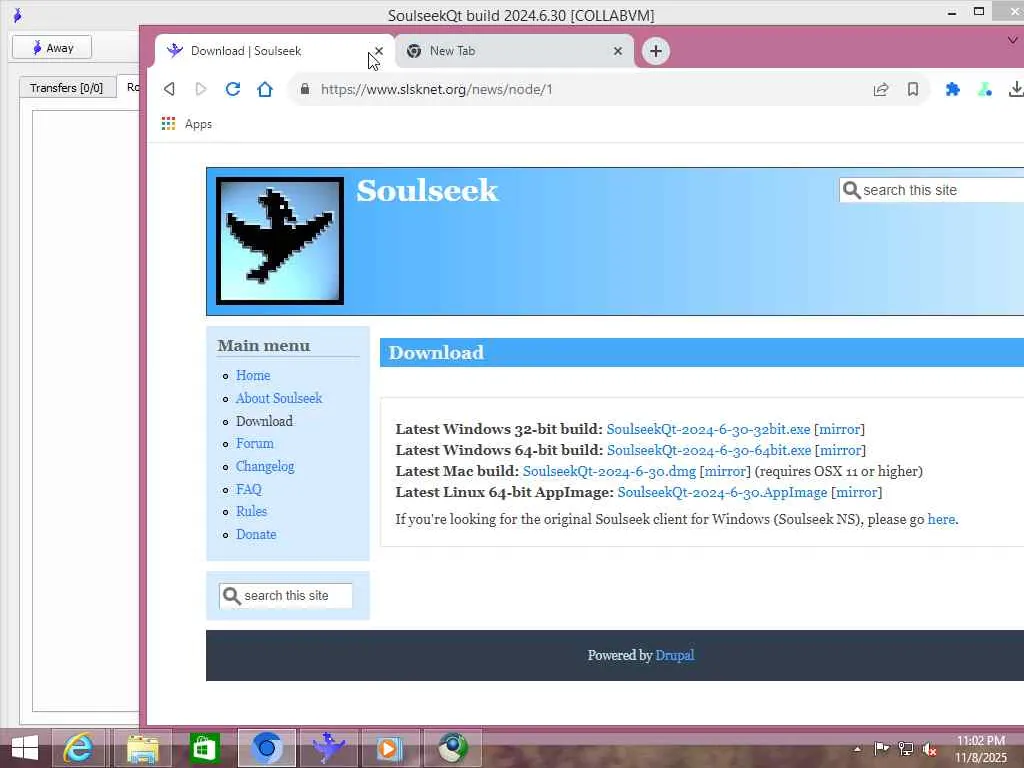This screenshot has width=1024, height=768.
Task: Focus the header 'search this site' field
Action: [934, 190]
